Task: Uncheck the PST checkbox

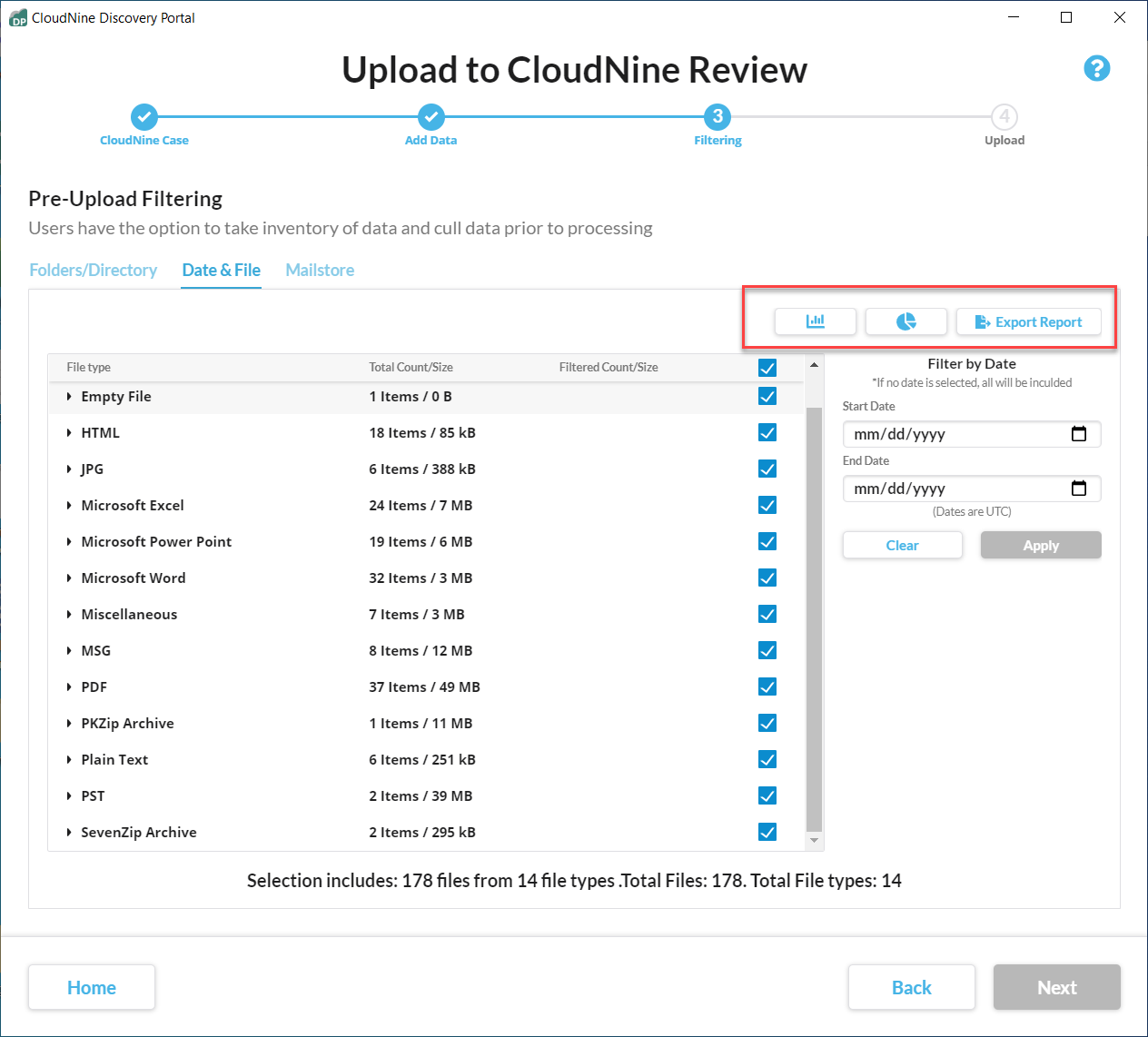Action: (x=767, y=795)
